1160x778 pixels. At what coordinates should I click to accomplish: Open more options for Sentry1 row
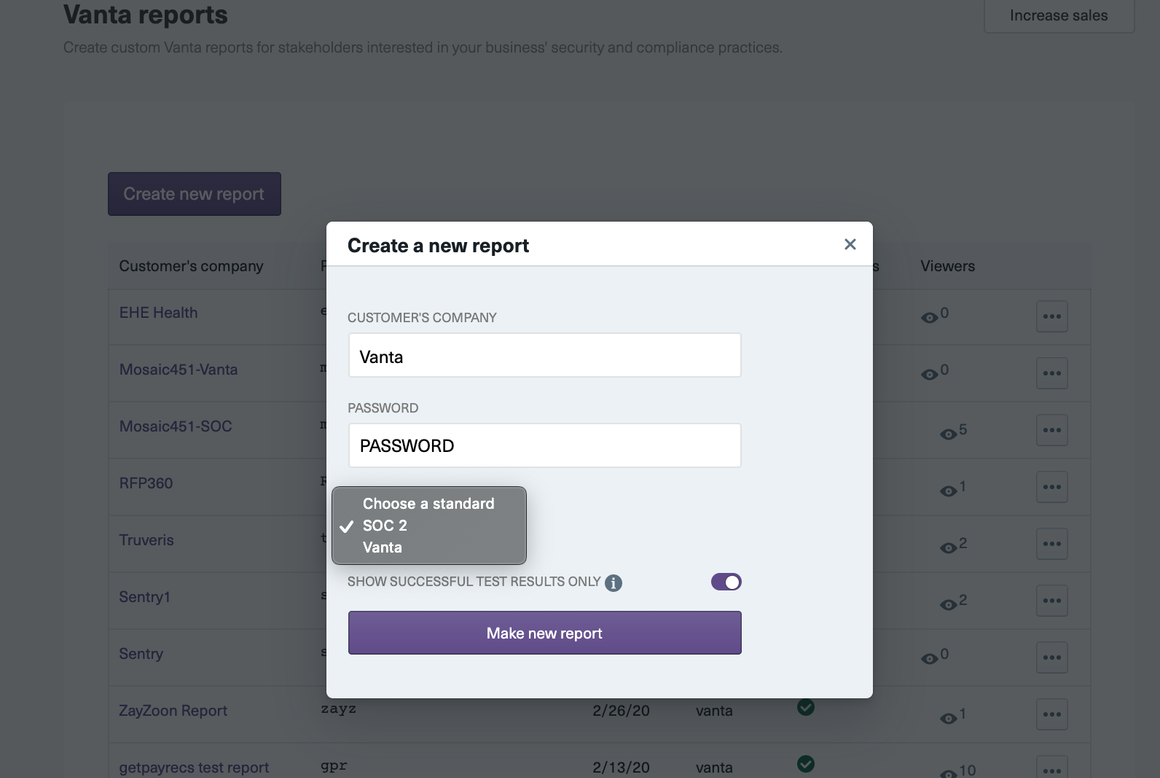point(1052,601)
